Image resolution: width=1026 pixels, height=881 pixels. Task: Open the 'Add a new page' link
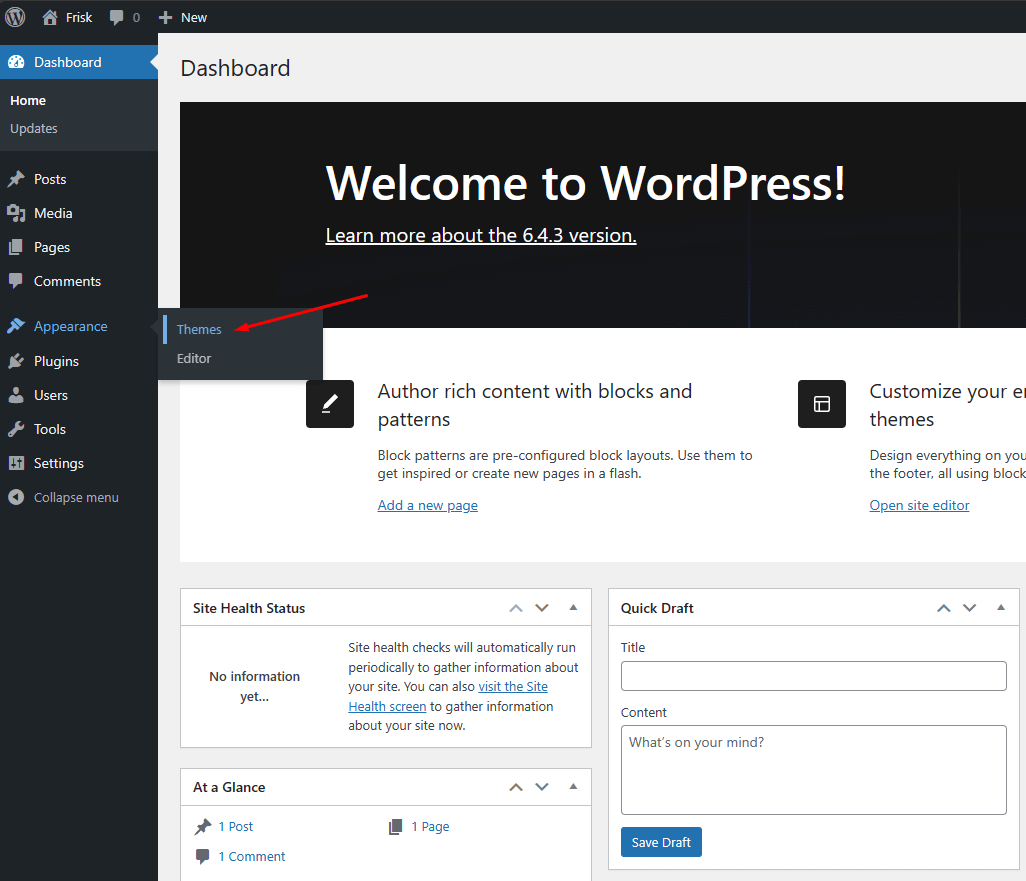427,505
